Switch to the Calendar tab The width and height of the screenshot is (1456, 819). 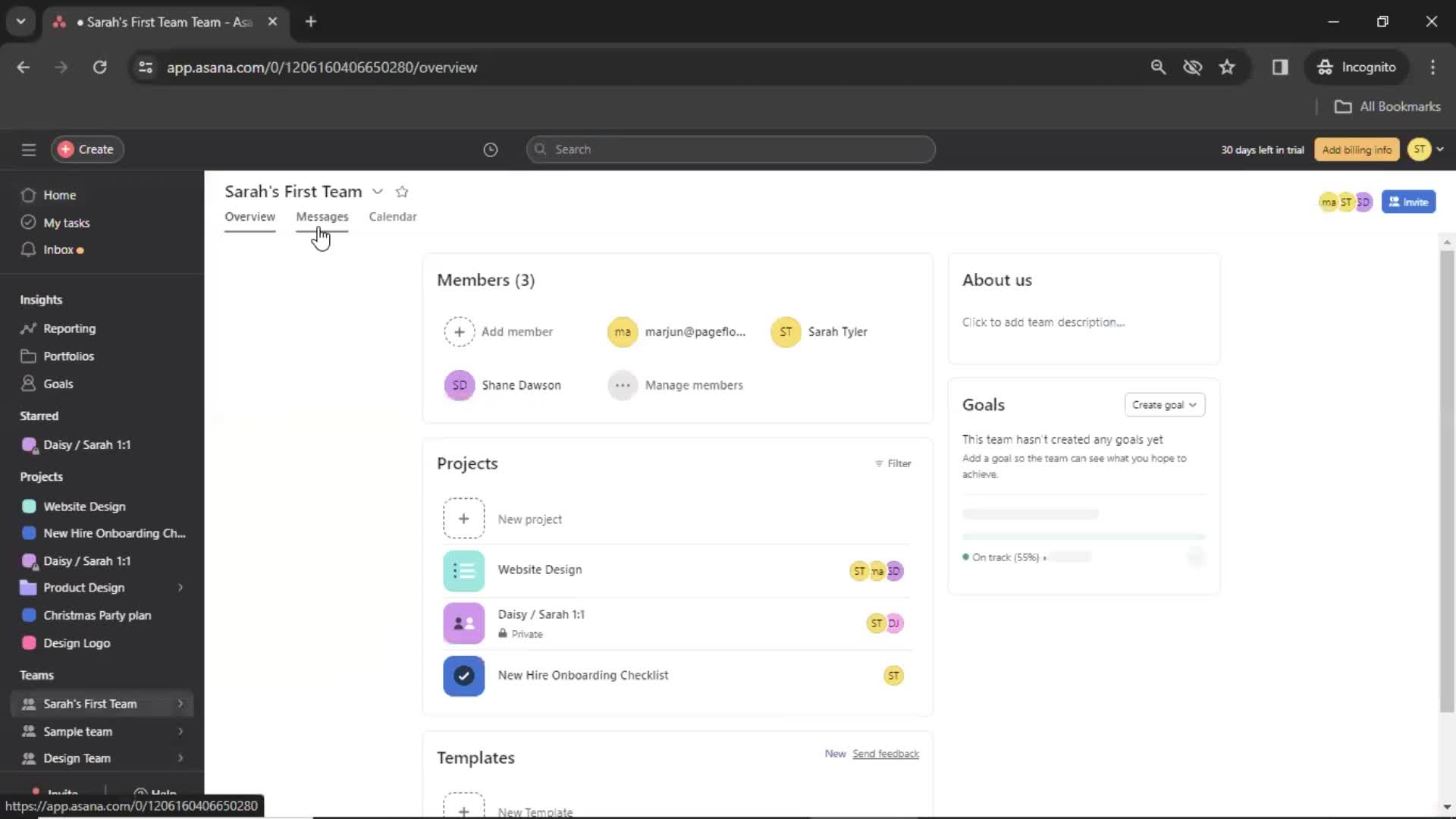click(x=392, y=216)
